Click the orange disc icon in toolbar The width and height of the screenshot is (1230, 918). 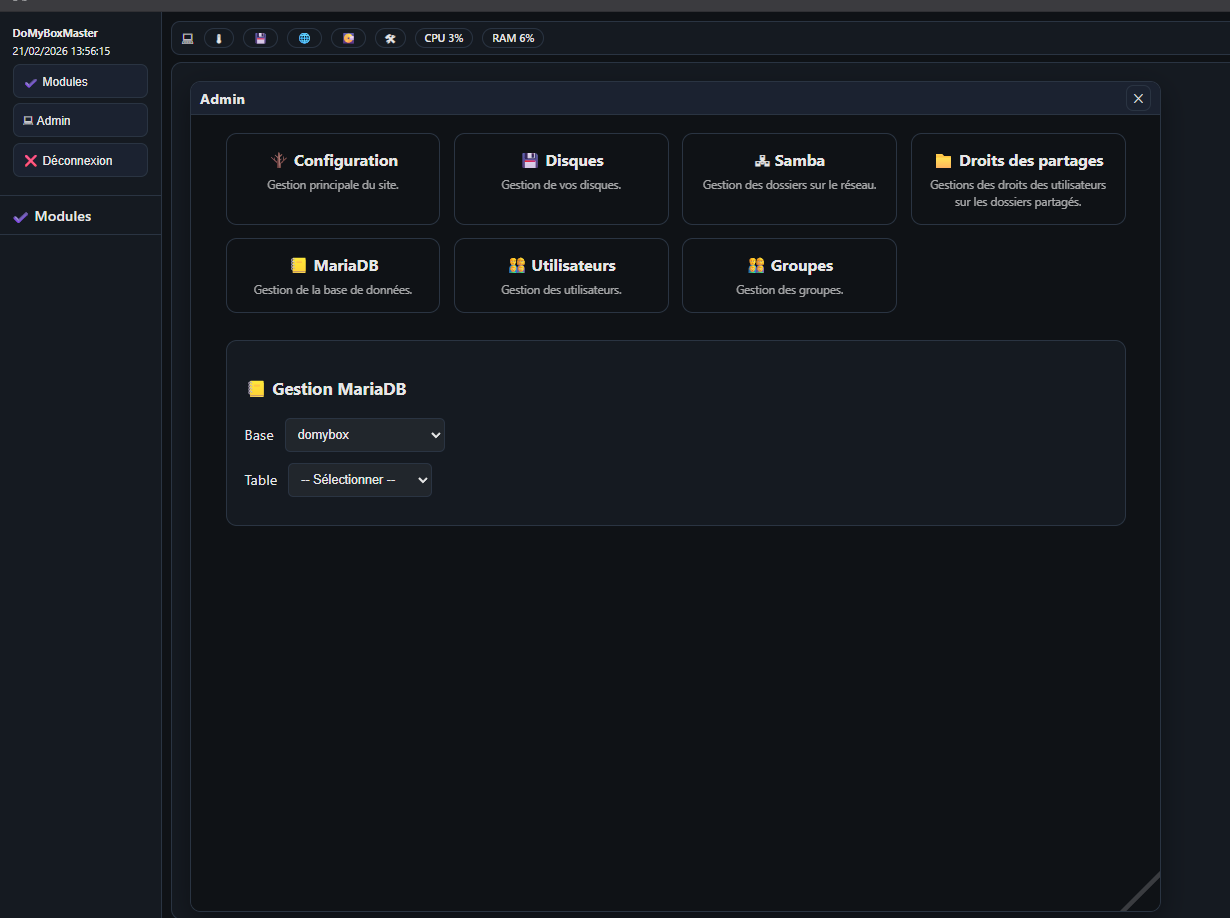[x=348, y=38]
